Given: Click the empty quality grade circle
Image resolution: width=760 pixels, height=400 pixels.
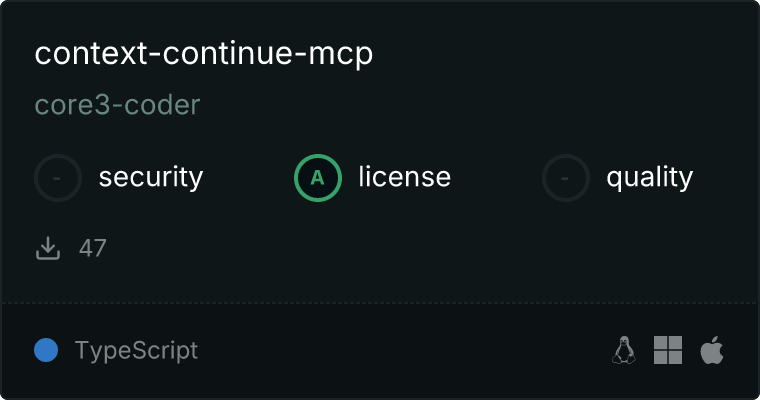Looking at the screenshot, I should click(x=566, y=178).
